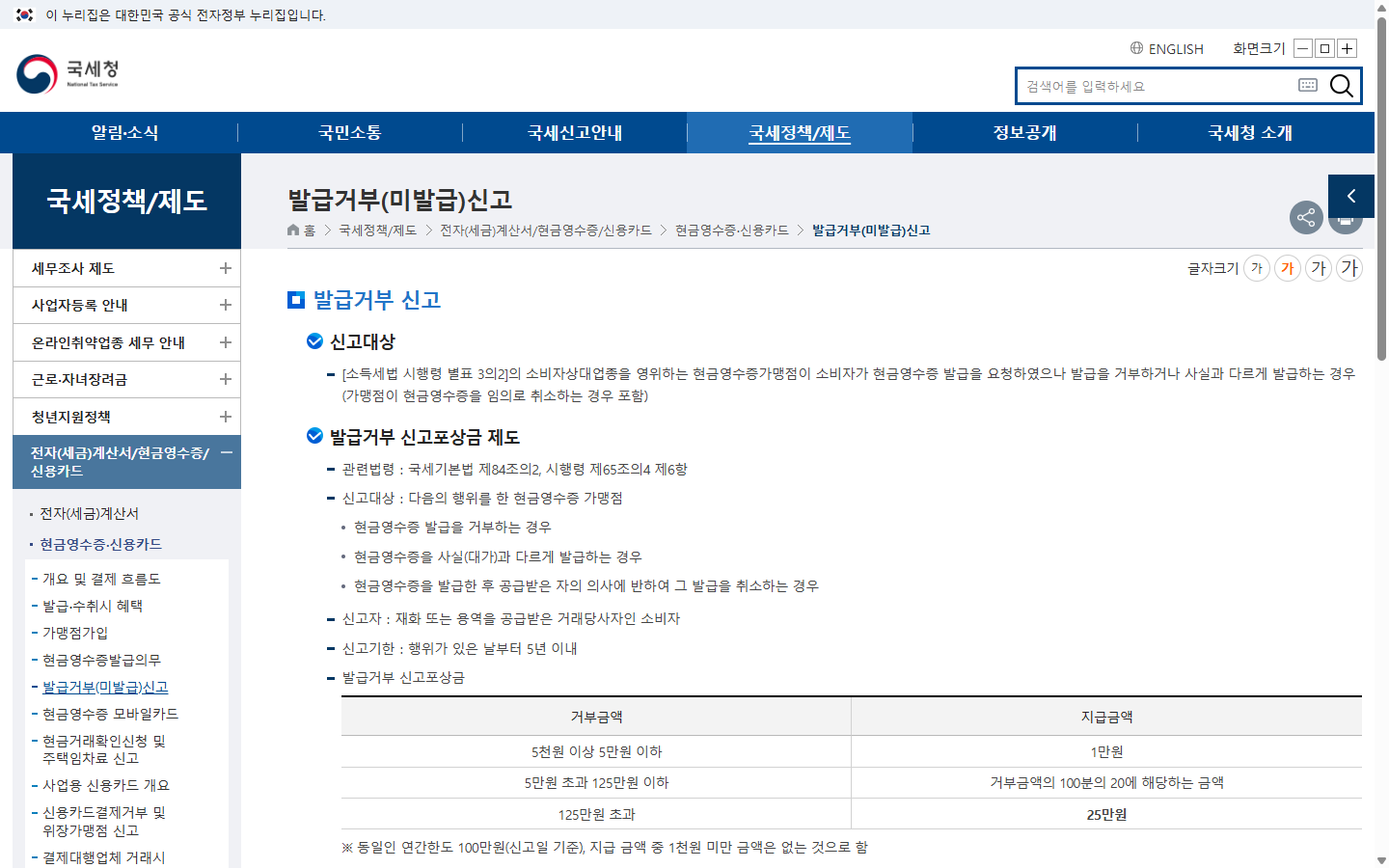Switch site to ENGLISH
Image resolution: width=1389 pixels, height=868 pixels.
[x=1176, y=48]
